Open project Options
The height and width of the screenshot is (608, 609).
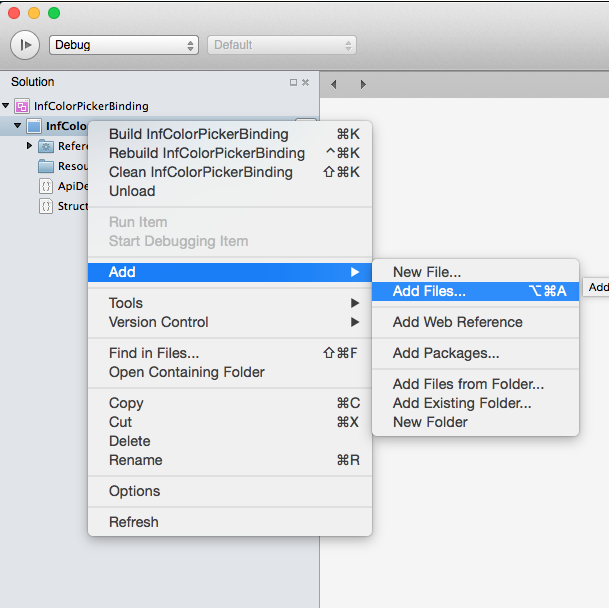pos(230,491)
